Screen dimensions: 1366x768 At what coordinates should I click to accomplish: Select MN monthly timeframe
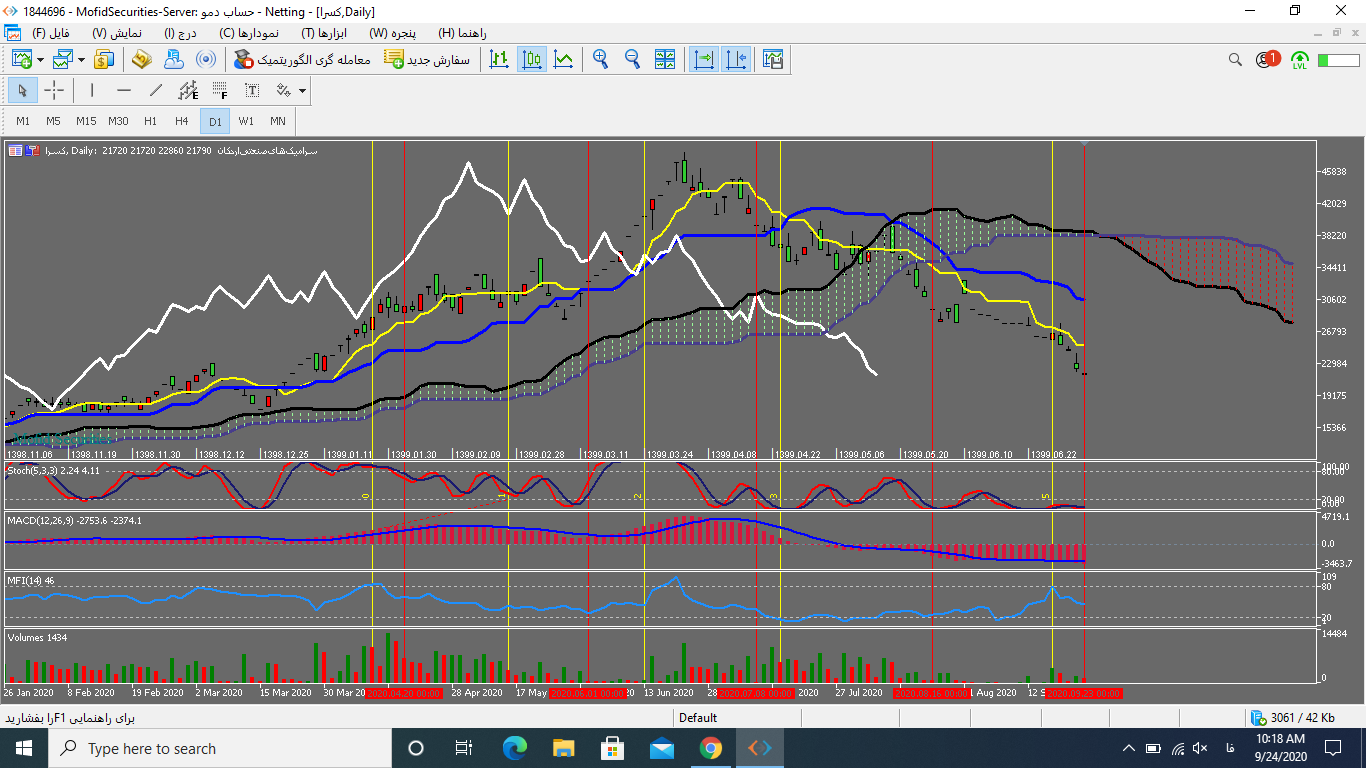pos(278,121)
